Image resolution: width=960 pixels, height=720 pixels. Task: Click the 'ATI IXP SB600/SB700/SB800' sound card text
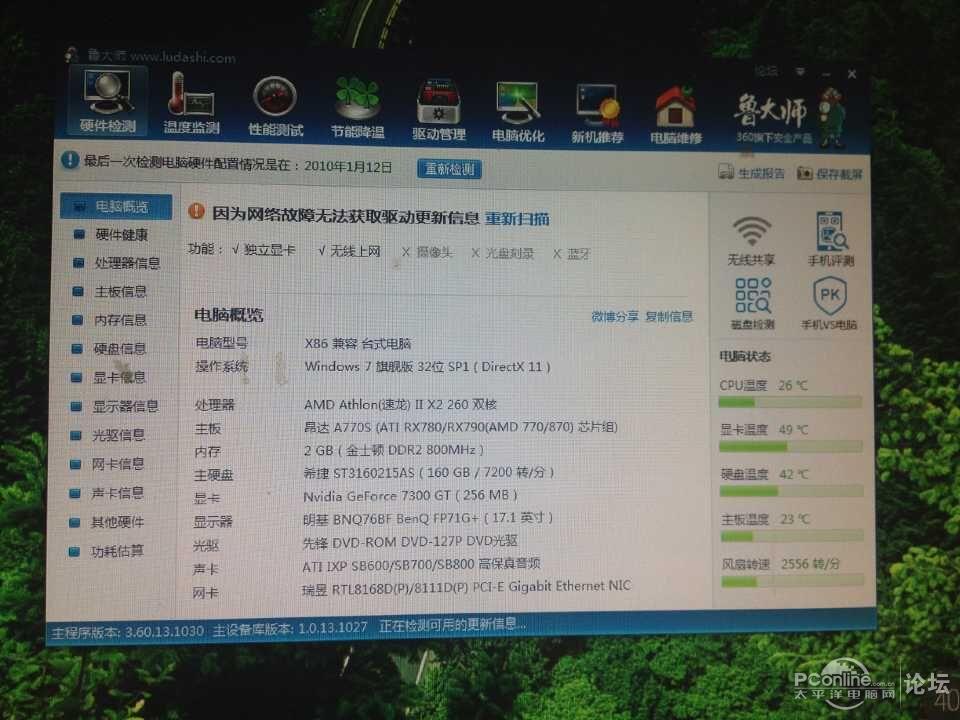tap(388, 566)
